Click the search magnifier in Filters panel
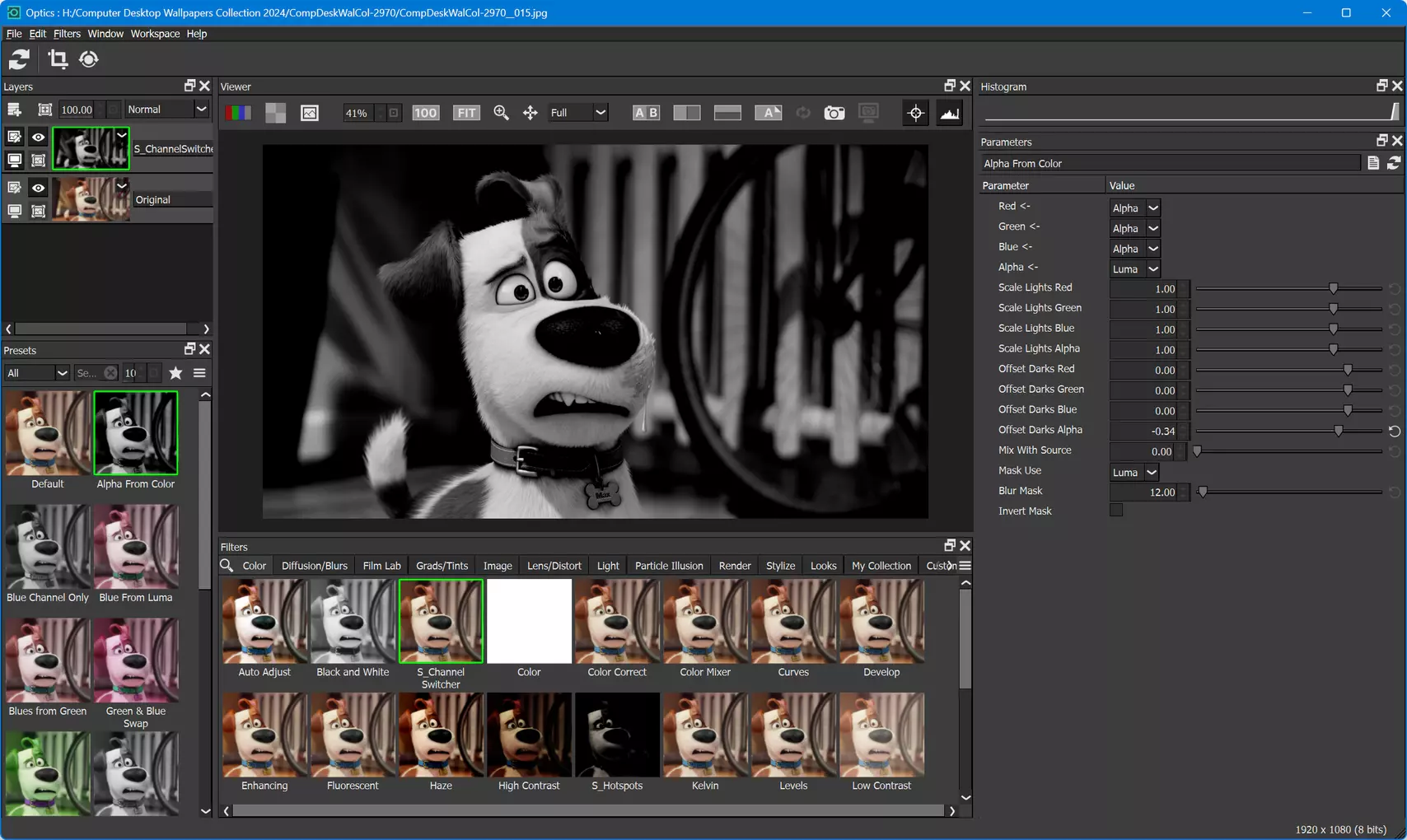Viewport: 1407px width, 840px height. coord(227,565)
